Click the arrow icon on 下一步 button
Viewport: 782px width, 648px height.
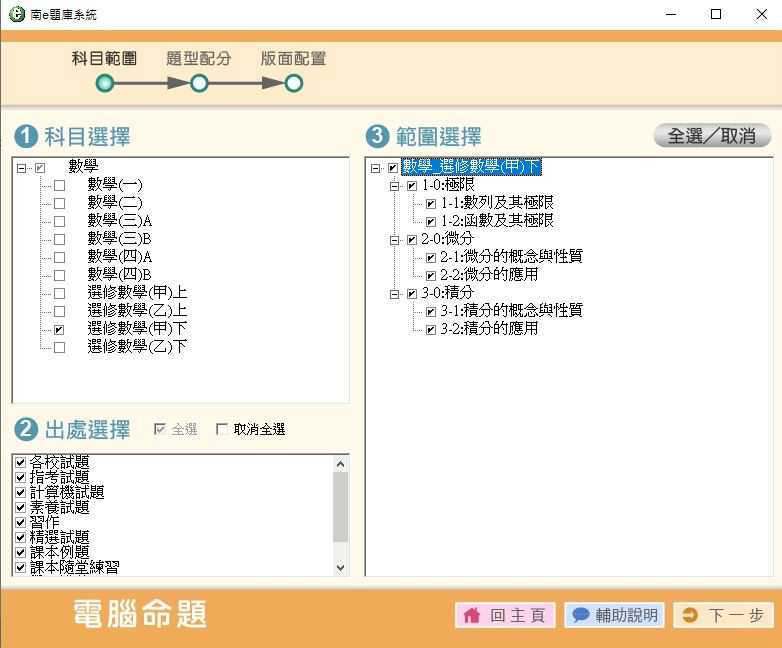[690, 615]
